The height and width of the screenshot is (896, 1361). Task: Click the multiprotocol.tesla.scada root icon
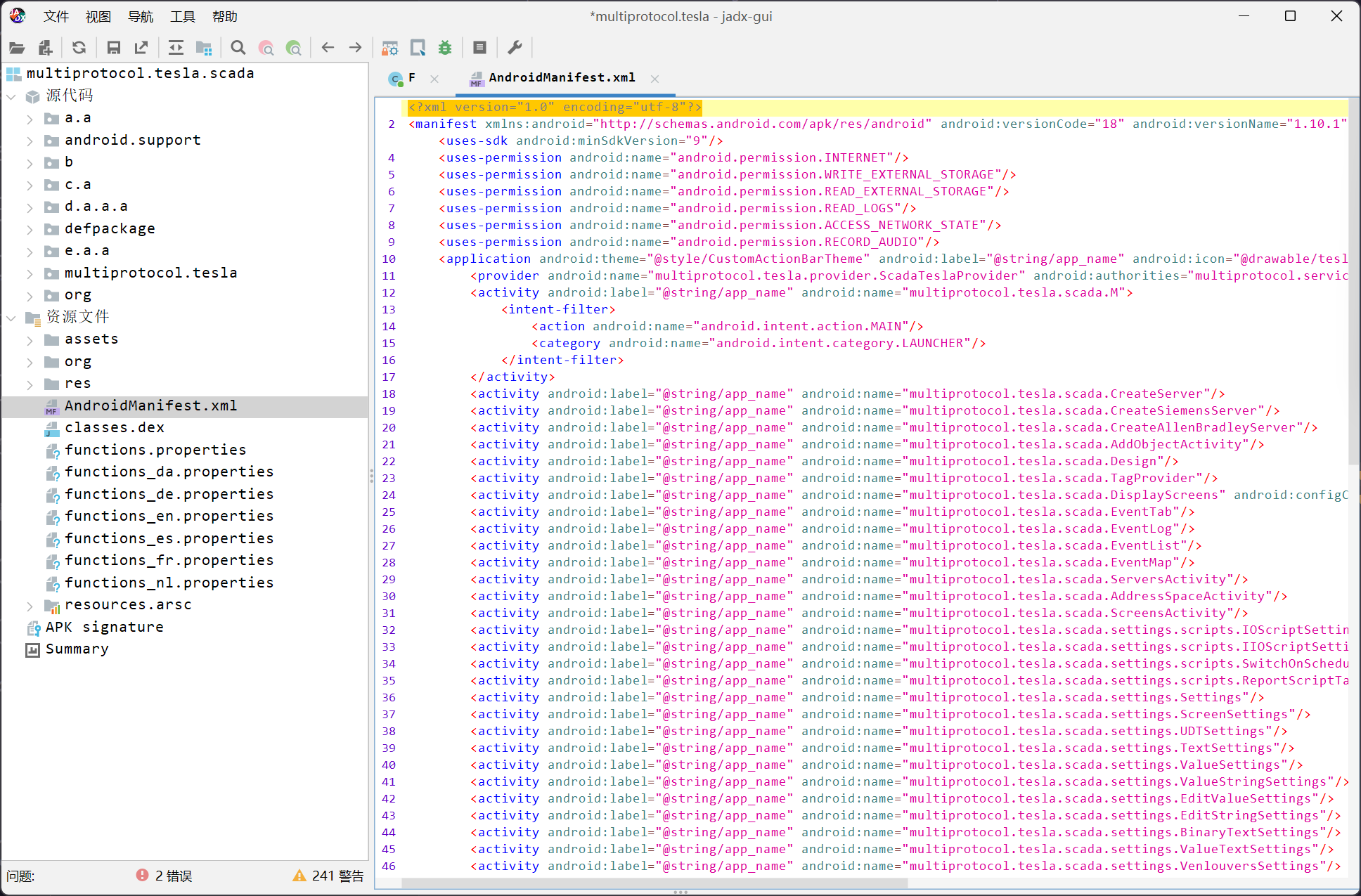coord(14,74)
